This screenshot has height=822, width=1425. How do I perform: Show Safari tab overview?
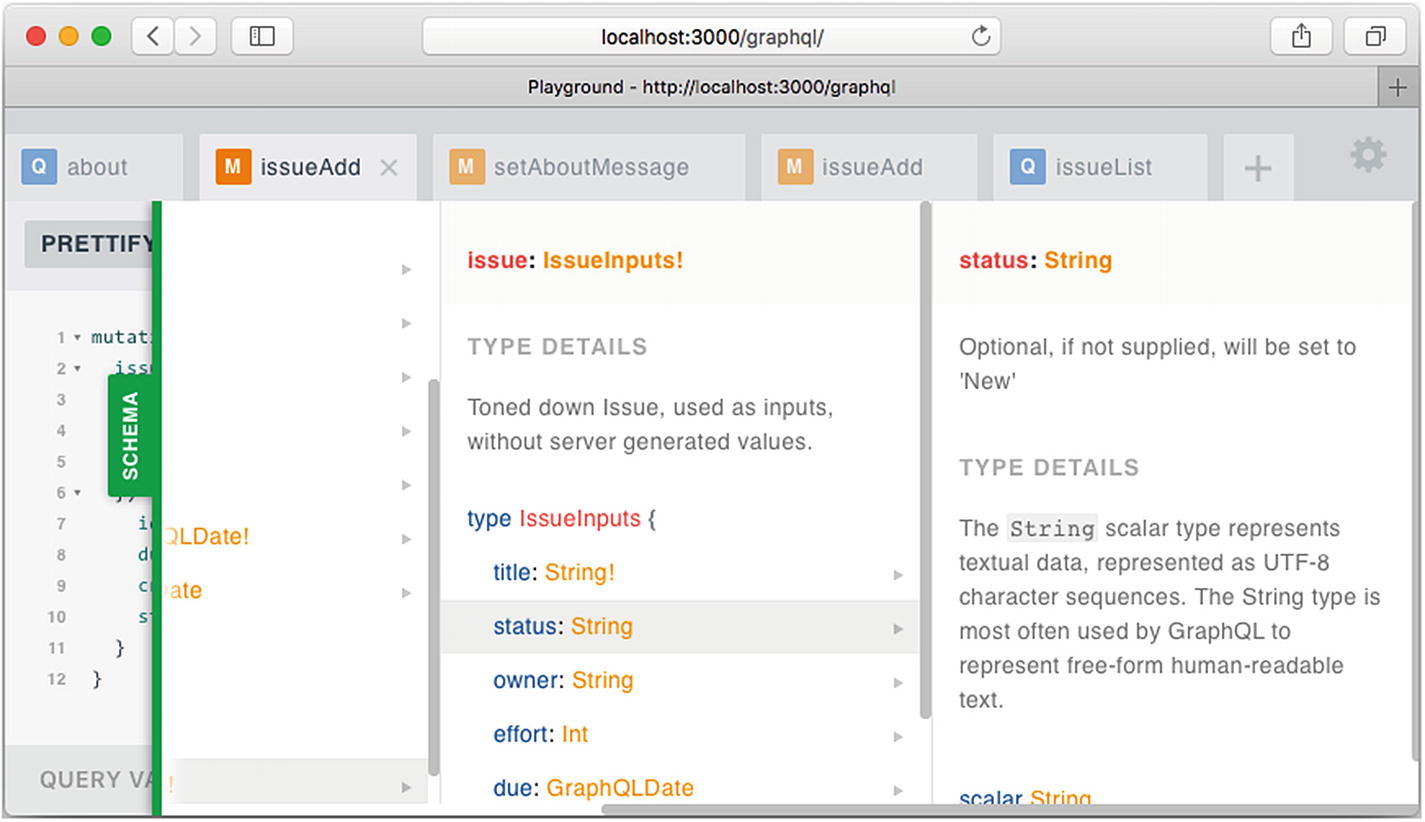click(x=1375, y=37)
